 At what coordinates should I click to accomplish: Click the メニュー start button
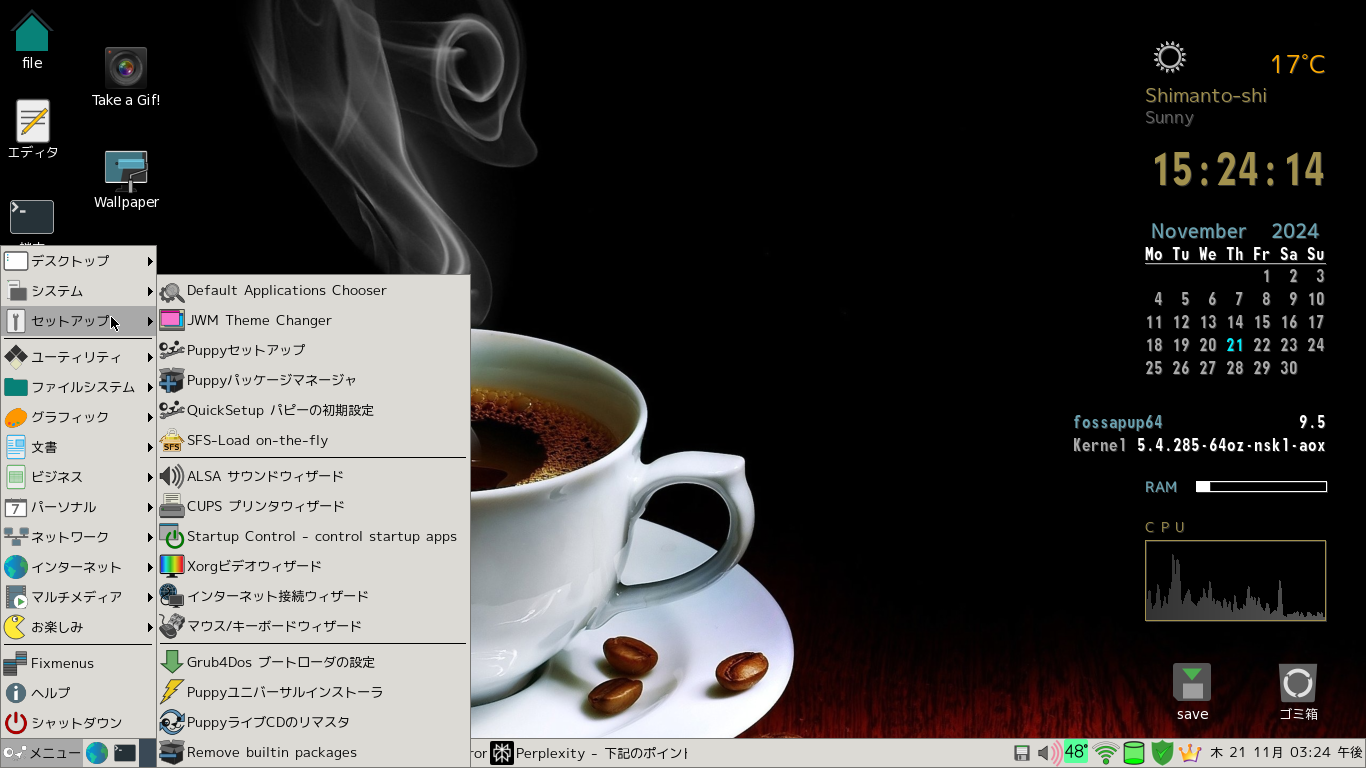point(41,753)
